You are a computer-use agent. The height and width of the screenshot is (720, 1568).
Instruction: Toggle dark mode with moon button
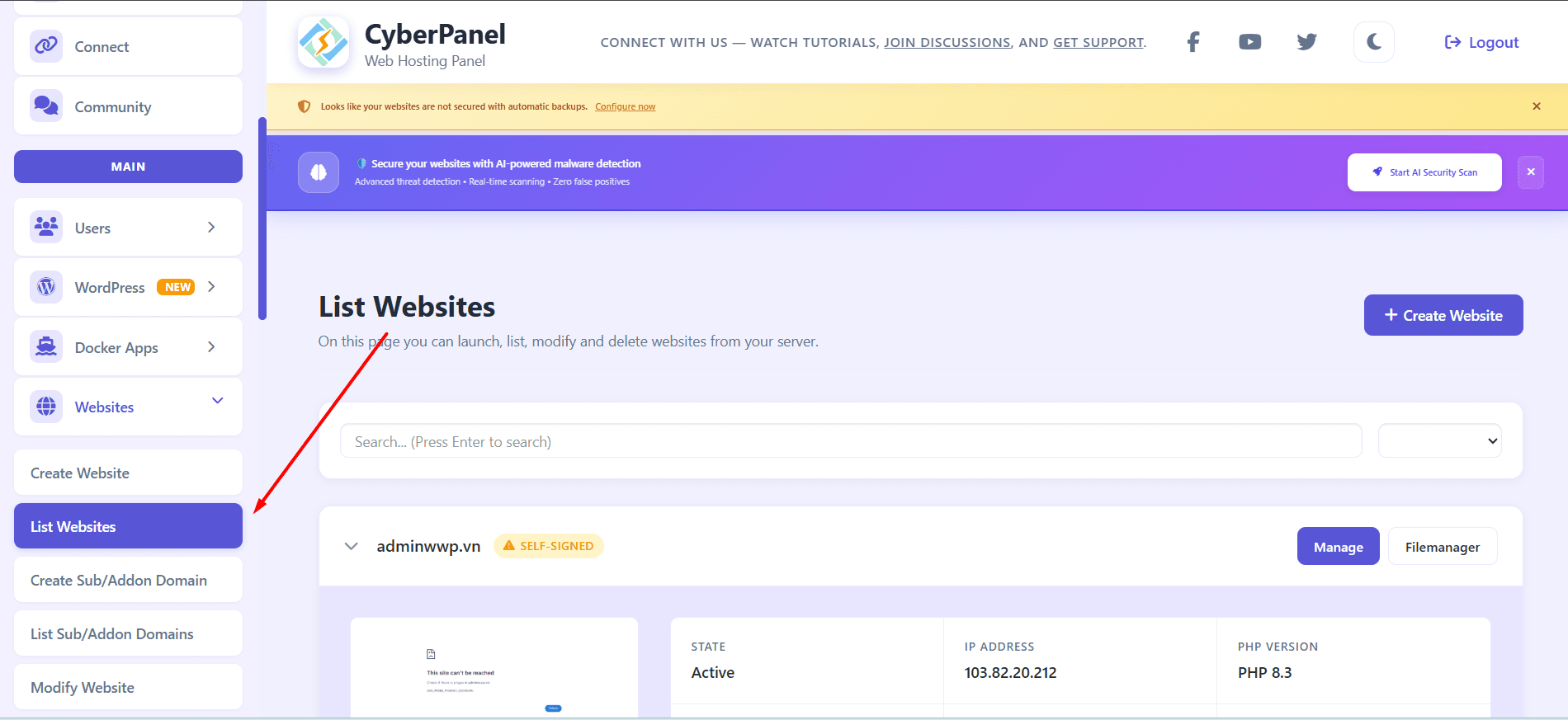(x=1373, y=42)
